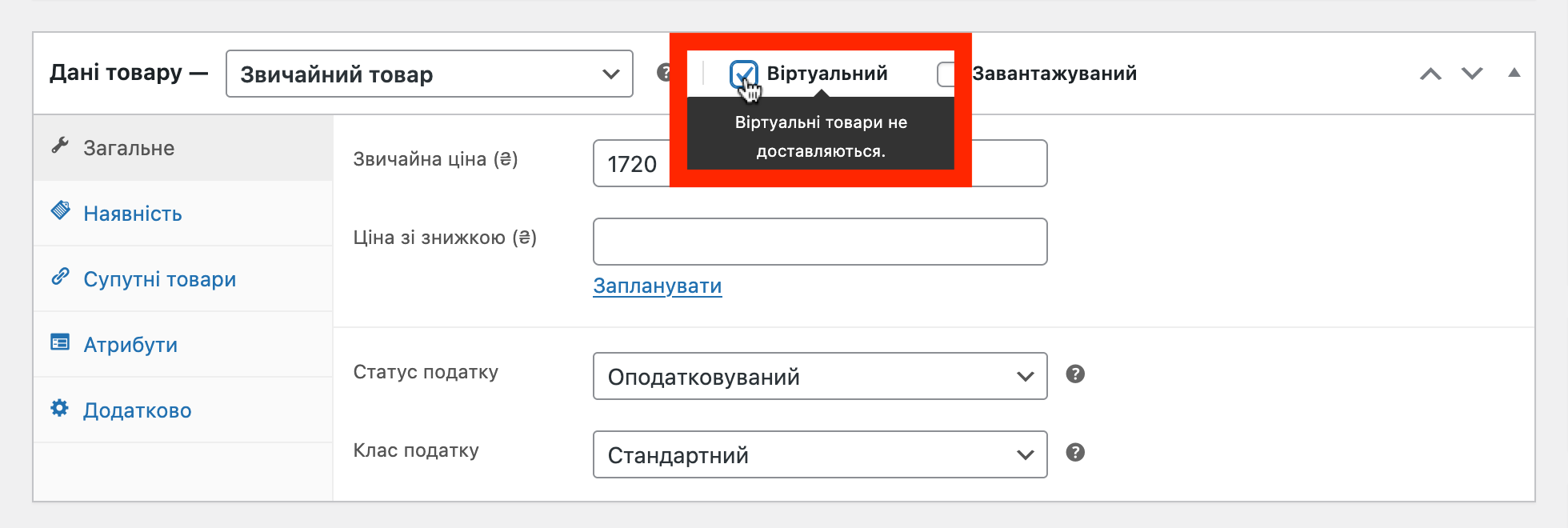1568x528 pixels.
Task: Switch to the Супутні товари tab
Action: [x=183, y=279]
